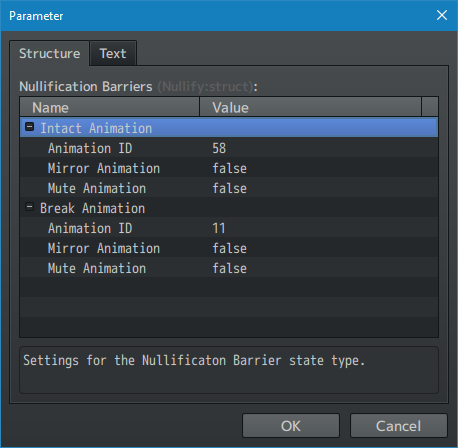Click Break Mute Animation's false value

click(230, 268)
